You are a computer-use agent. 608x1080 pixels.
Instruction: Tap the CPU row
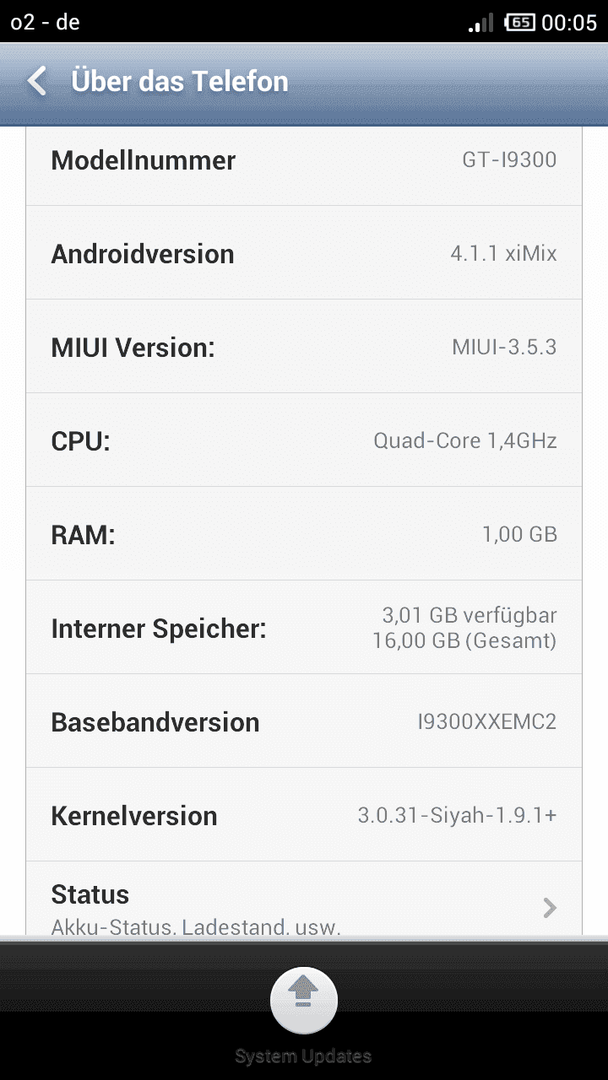click(x=304, y=440)
